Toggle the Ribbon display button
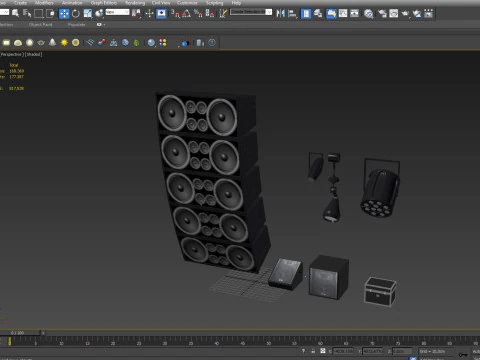This screenshot has height=360, width=480. coord(331,13)
